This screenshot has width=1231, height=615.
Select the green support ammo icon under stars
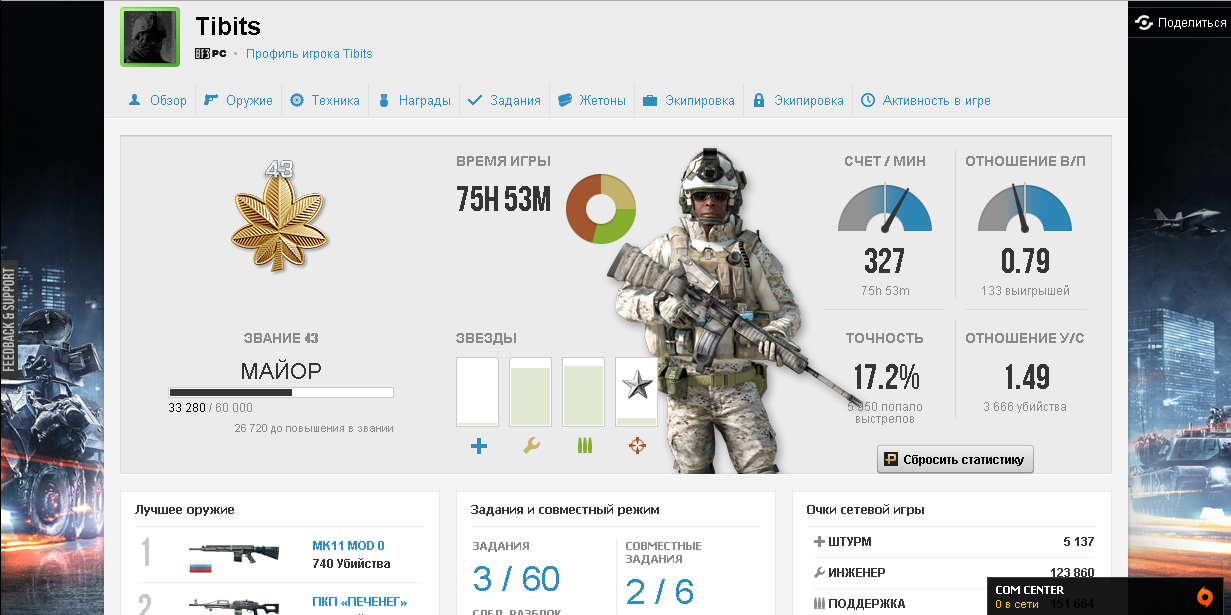pos(584,446)
